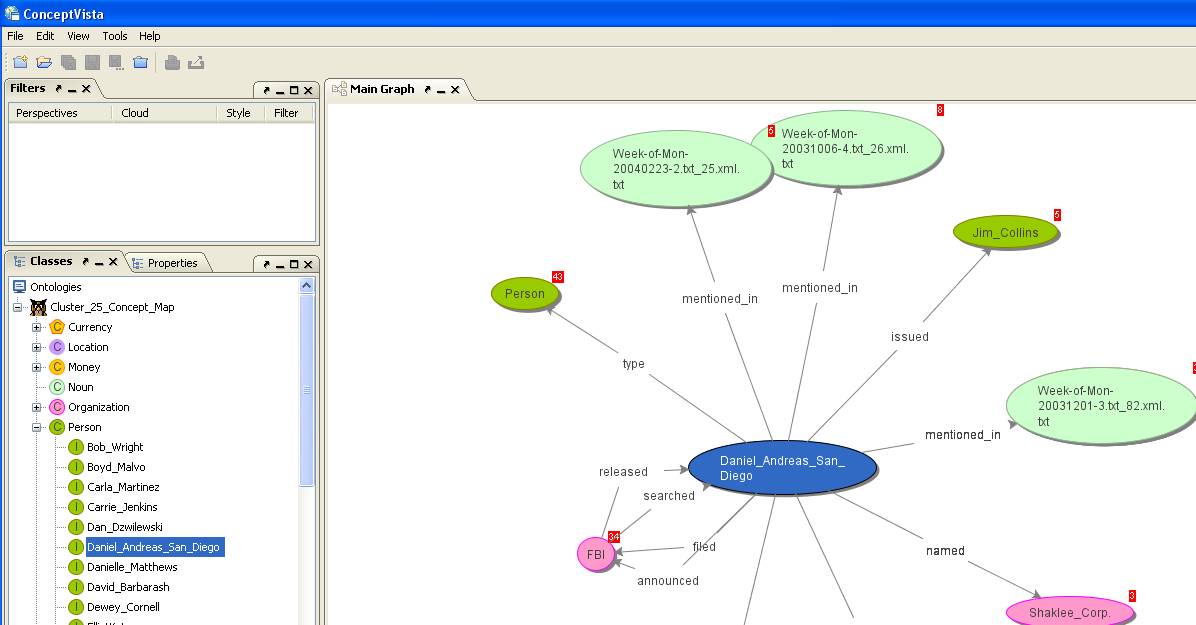Click the orange Currency class icon
The image size is (1196, 625).
(57, 327)
